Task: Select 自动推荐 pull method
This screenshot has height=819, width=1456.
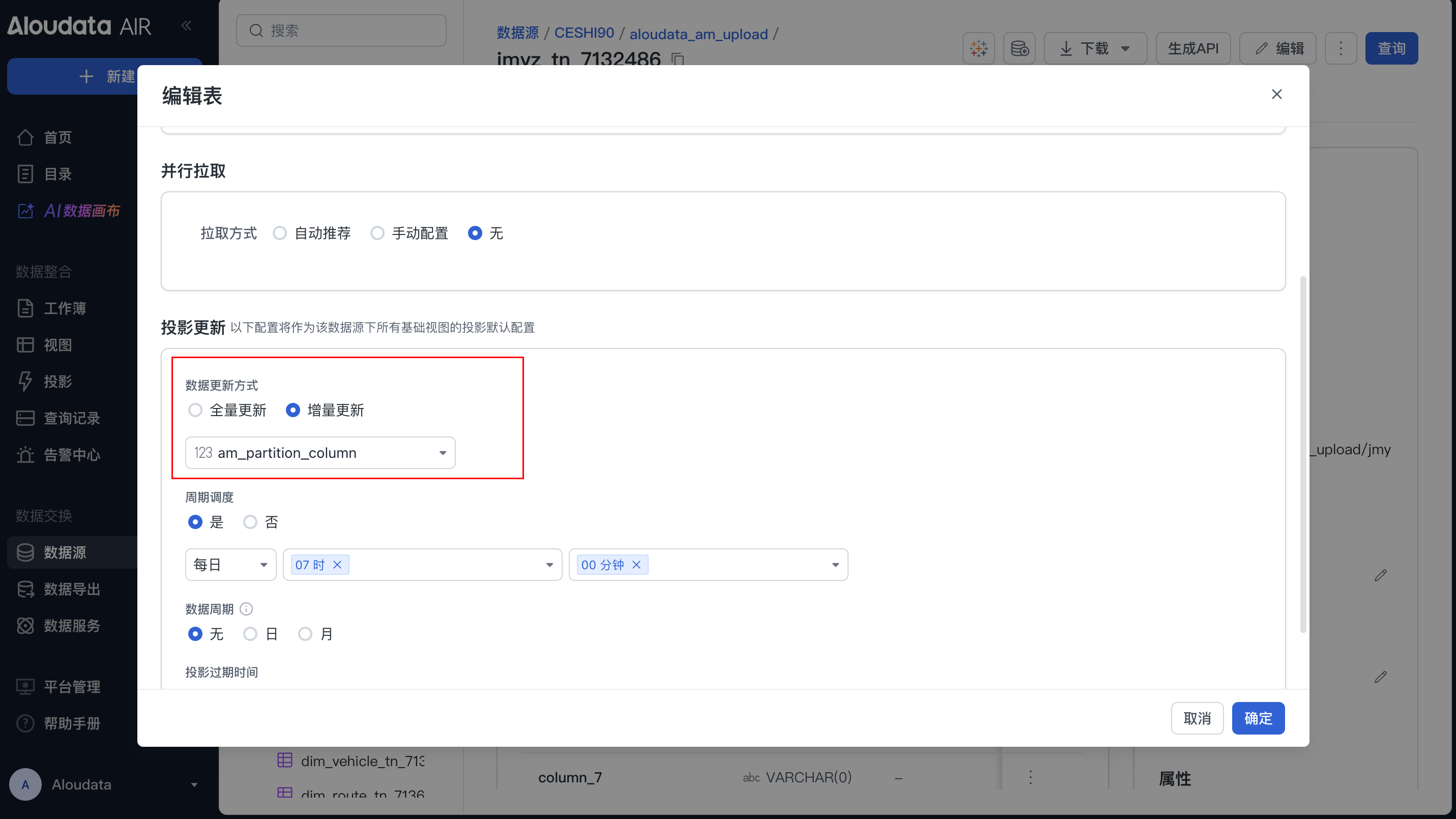Action: (280, 233)
